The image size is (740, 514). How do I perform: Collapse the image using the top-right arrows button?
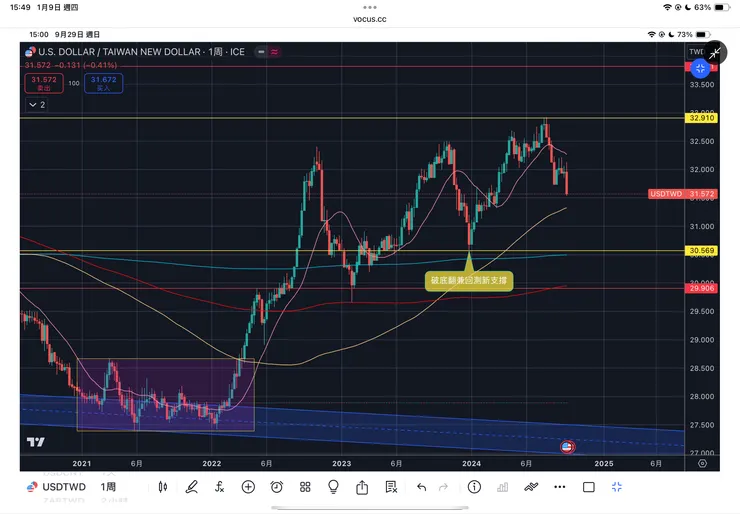[715, 53]
